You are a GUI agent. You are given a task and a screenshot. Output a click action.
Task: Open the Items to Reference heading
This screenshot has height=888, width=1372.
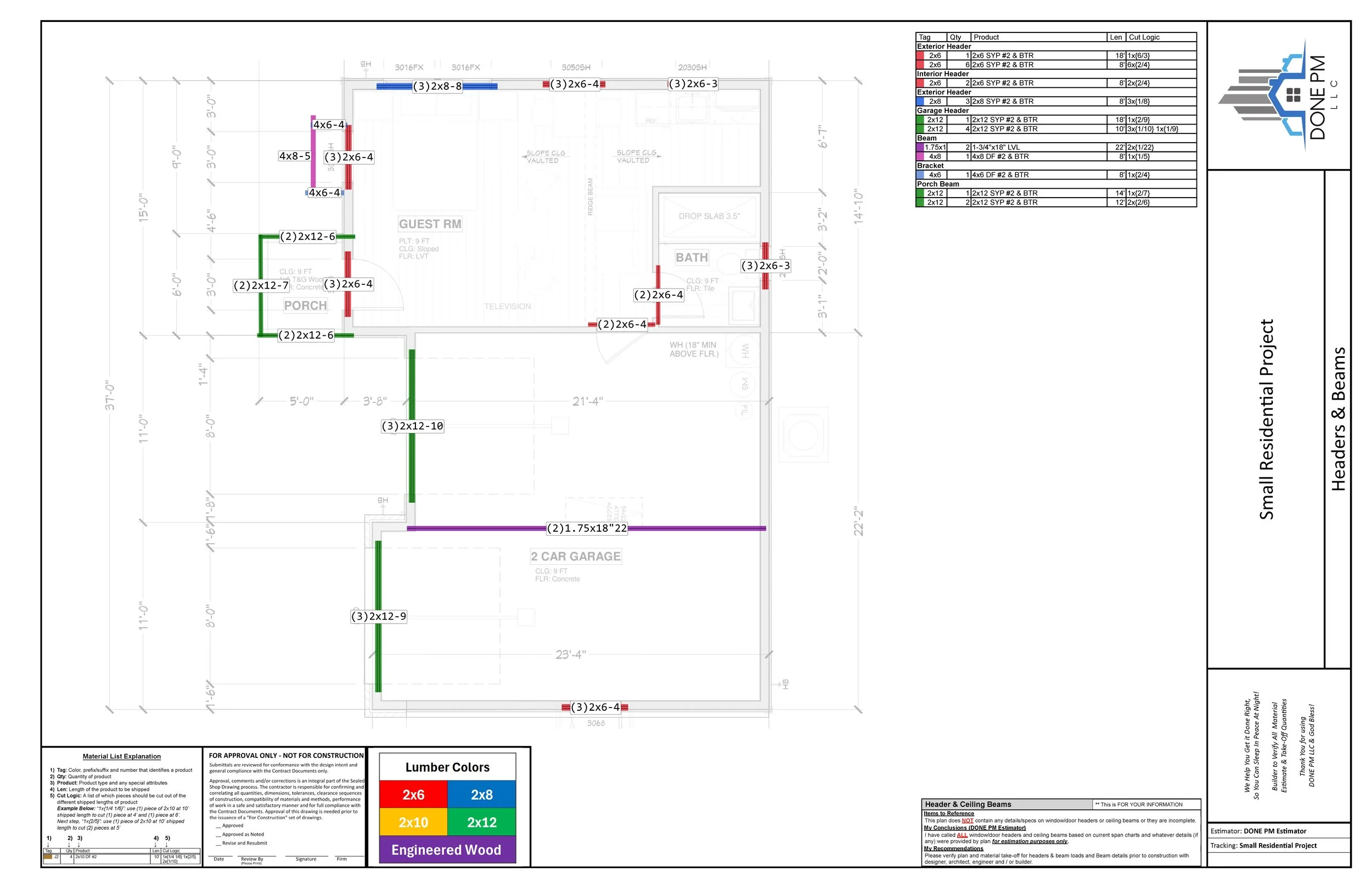[x=949, y=813]
